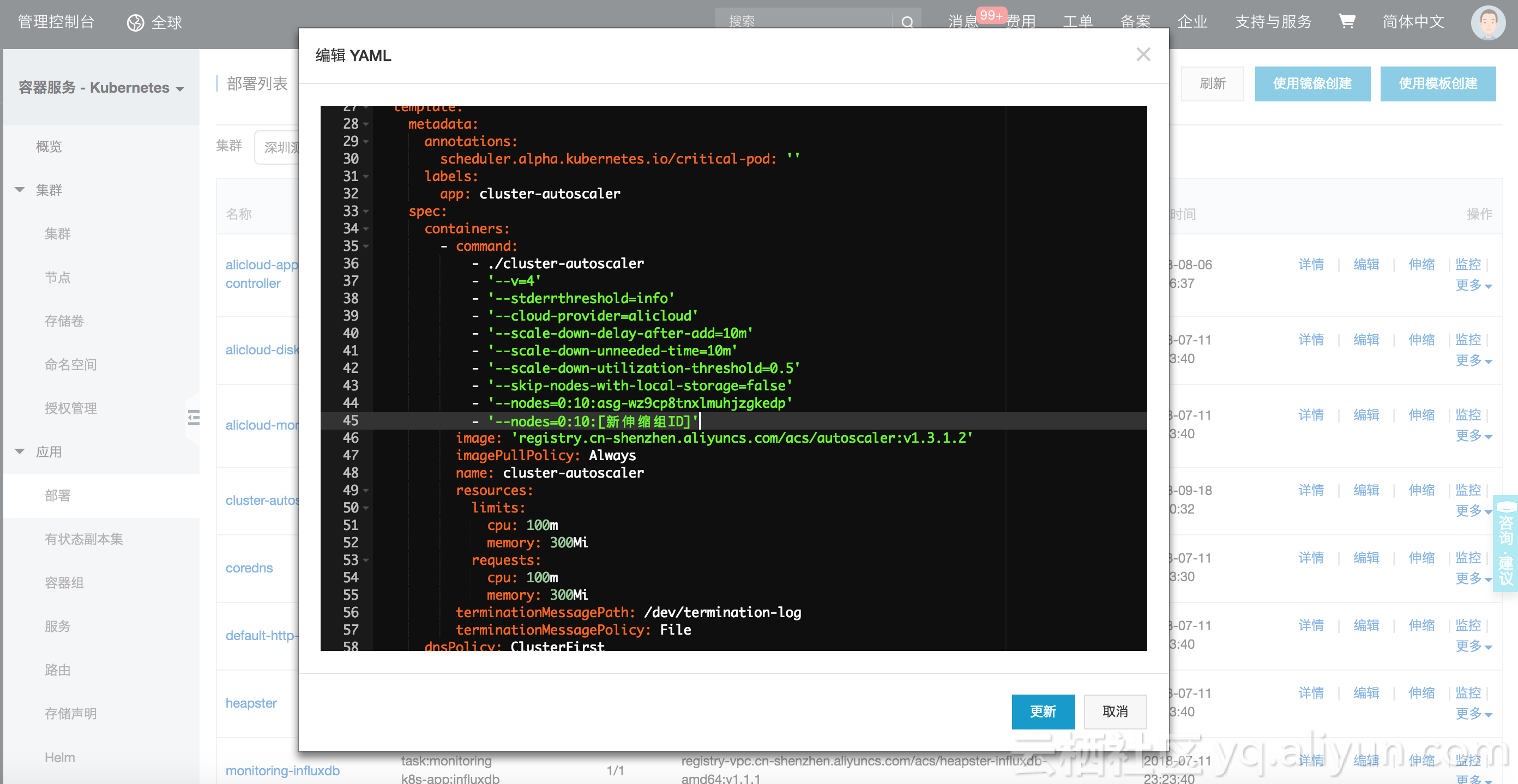The height and width of the screenshot is (784, 1518).
Task: Select 全球 region dropdown at top
Action: (x=155, y=22)
